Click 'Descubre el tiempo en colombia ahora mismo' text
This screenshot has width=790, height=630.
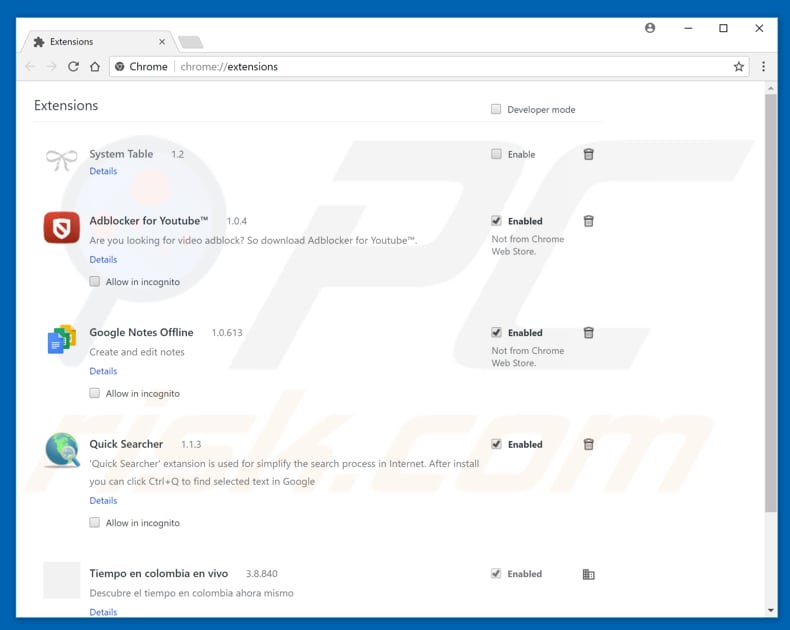(x=191, y=593)
